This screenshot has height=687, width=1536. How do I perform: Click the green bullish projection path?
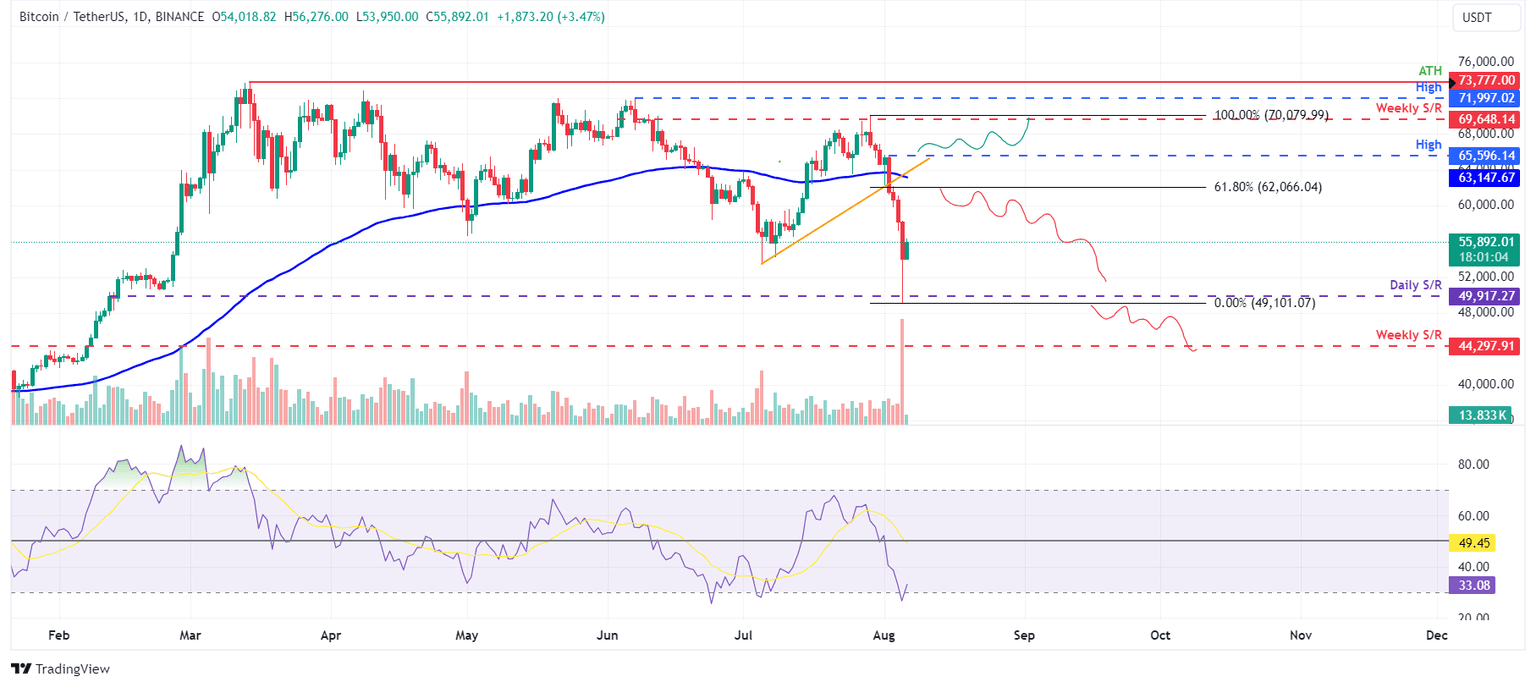pyautogui.click(x=974, y=138)
